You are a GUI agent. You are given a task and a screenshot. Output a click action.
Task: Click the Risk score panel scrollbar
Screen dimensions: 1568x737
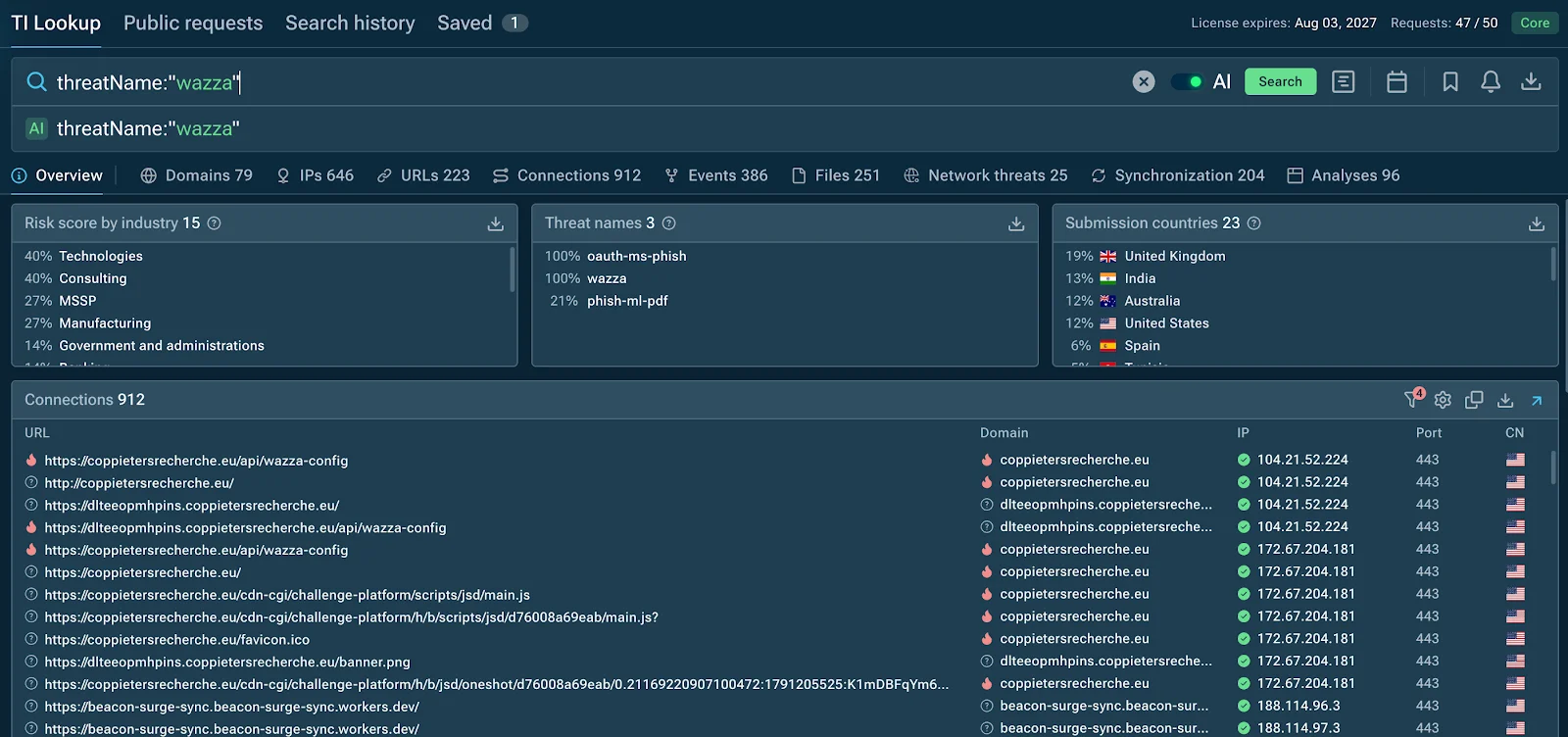coord(512,270)
